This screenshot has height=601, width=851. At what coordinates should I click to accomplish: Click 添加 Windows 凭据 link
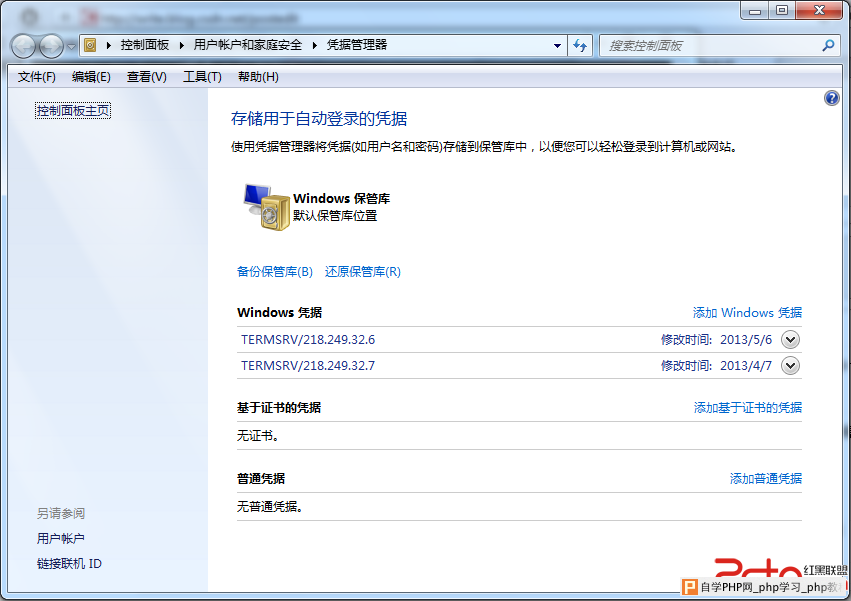click(747, 313)
